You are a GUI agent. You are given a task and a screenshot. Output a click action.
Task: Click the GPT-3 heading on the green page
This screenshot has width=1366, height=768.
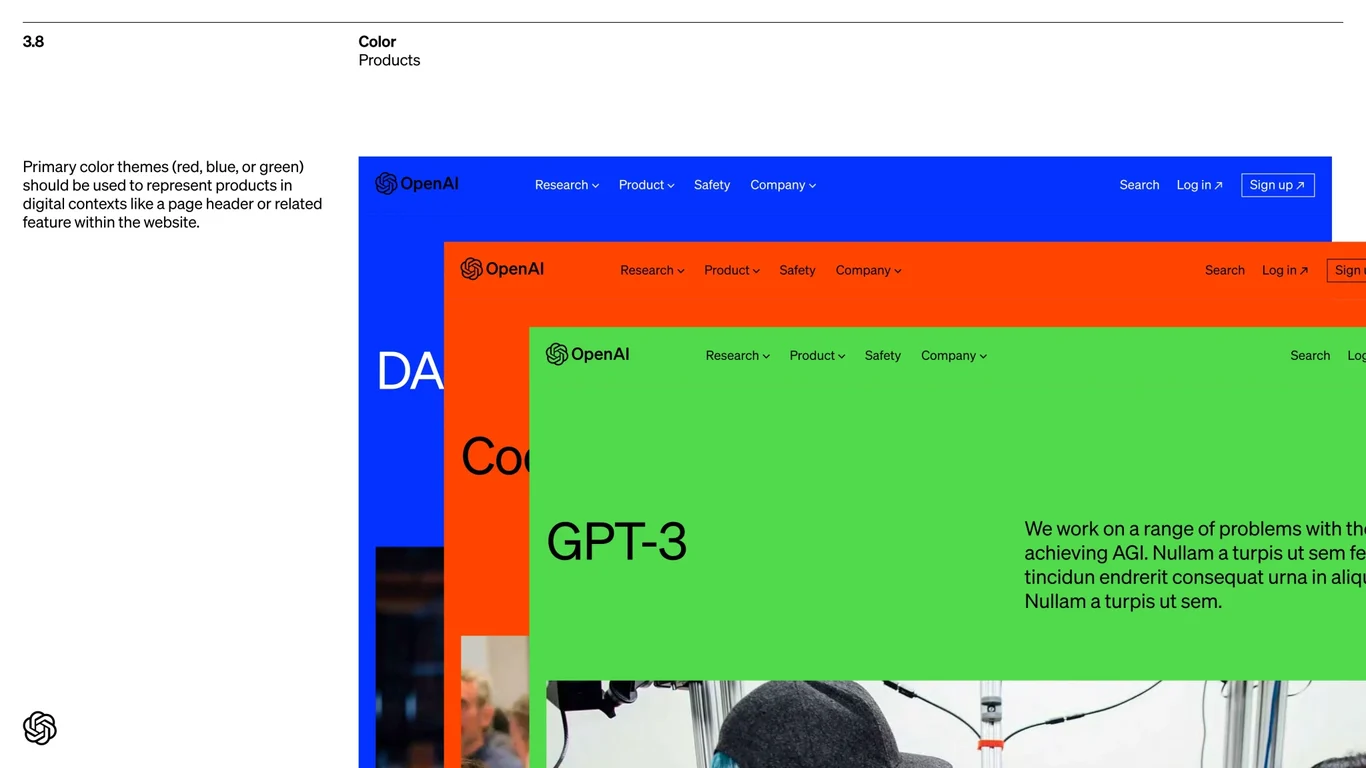(617, 542)
